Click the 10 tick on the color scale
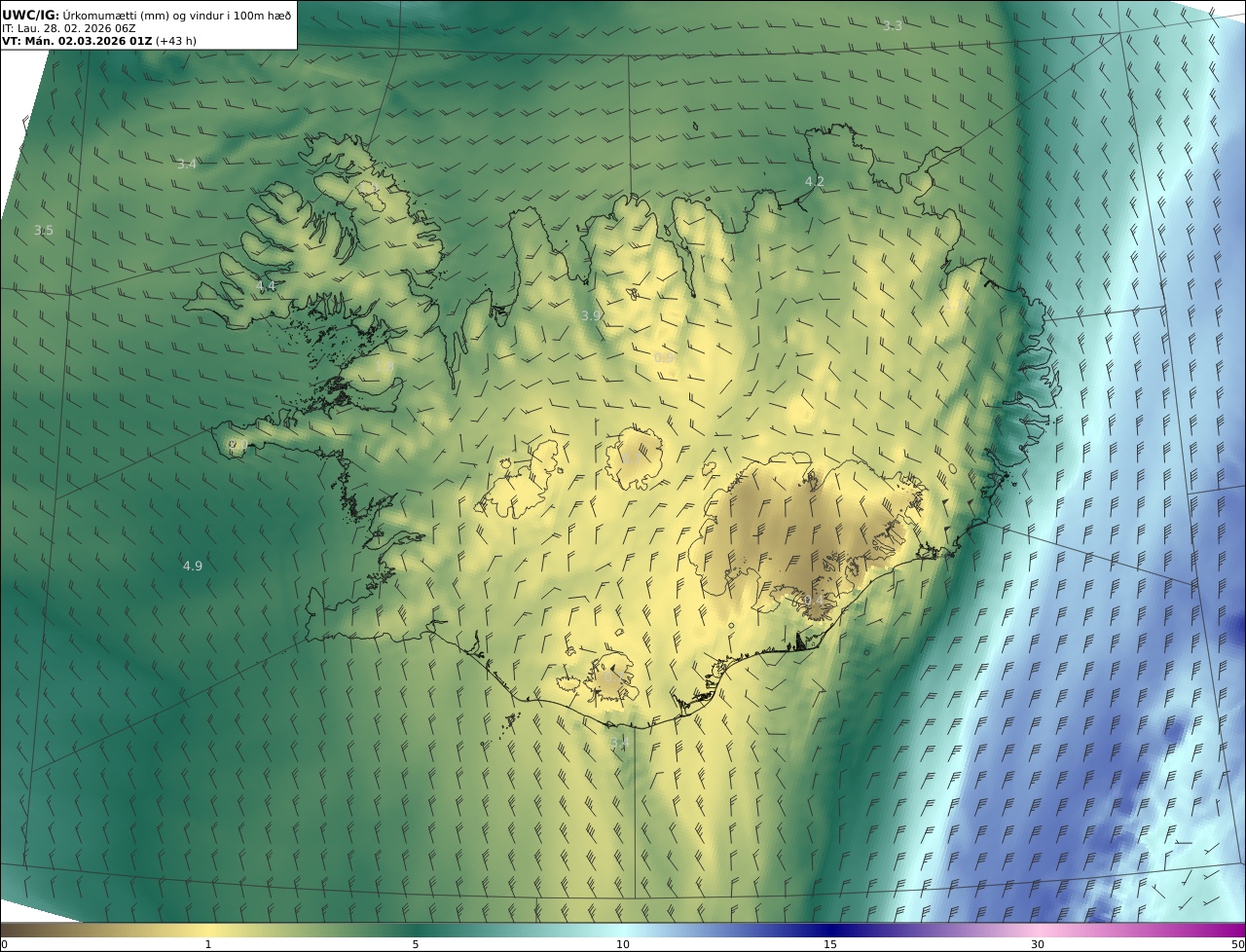This screenshot has height=952, width=1246. click(623, 944)
